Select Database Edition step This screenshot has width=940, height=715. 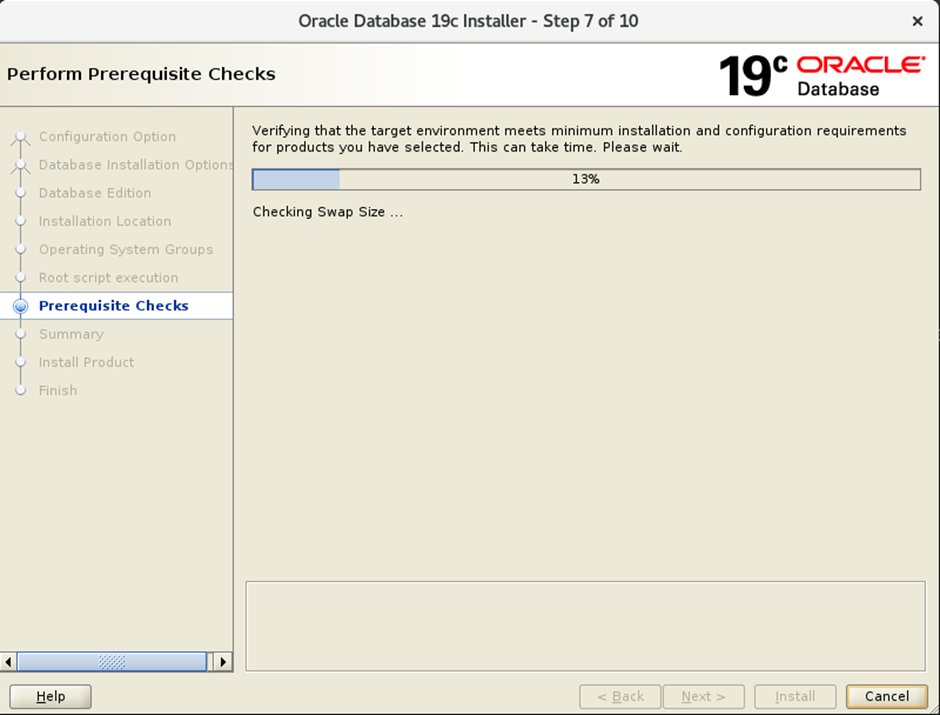pyautogui.click(x=95, y=193)
